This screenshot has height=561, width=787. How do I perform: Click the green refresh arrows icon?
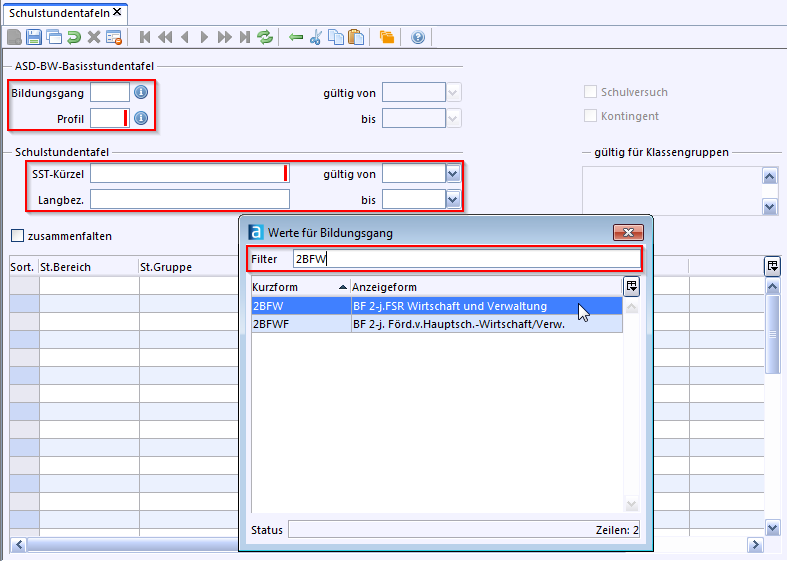click(265, 37)
